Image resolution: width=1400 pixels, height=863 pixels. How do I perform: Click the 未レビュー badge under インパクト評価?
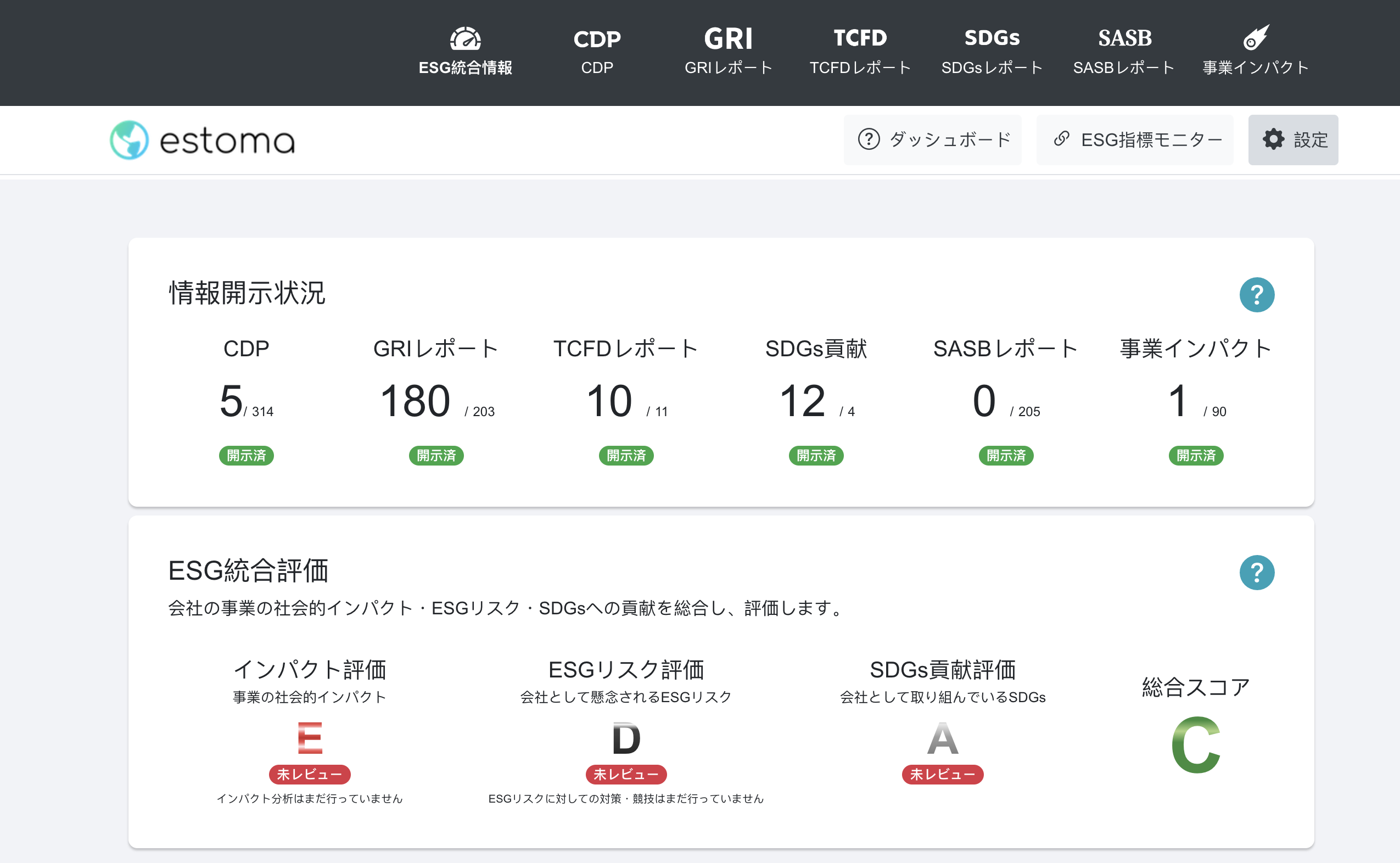coord(309,775)
